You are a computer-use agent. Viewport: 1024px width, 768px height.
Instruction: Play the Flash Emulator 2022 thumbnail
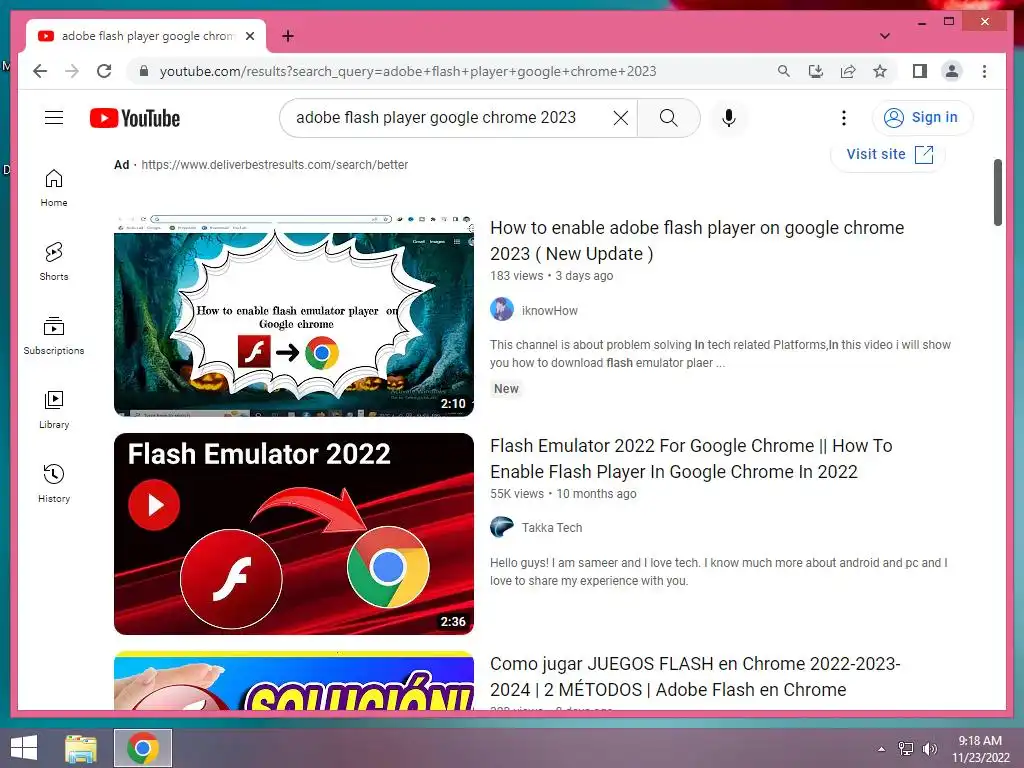tap(294, 534)
